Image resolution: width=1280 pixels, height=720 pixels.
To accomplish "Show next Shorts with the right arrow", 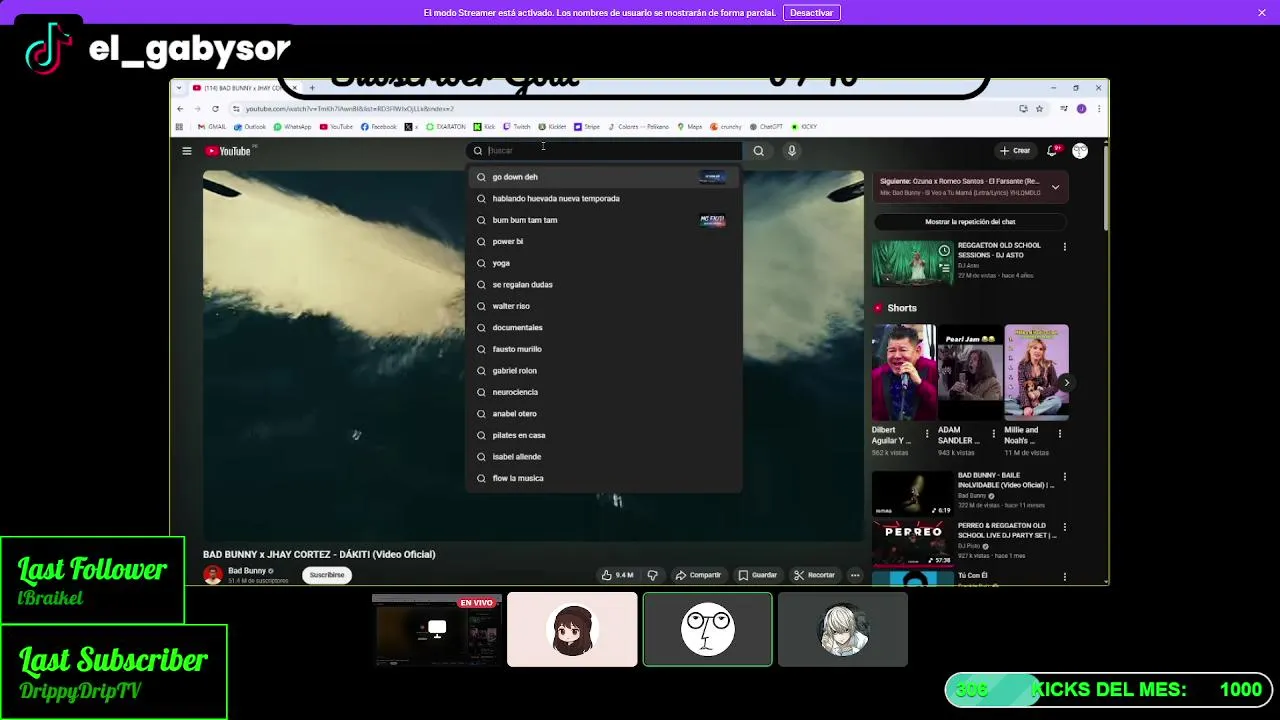I will (x=1066, y=382).
